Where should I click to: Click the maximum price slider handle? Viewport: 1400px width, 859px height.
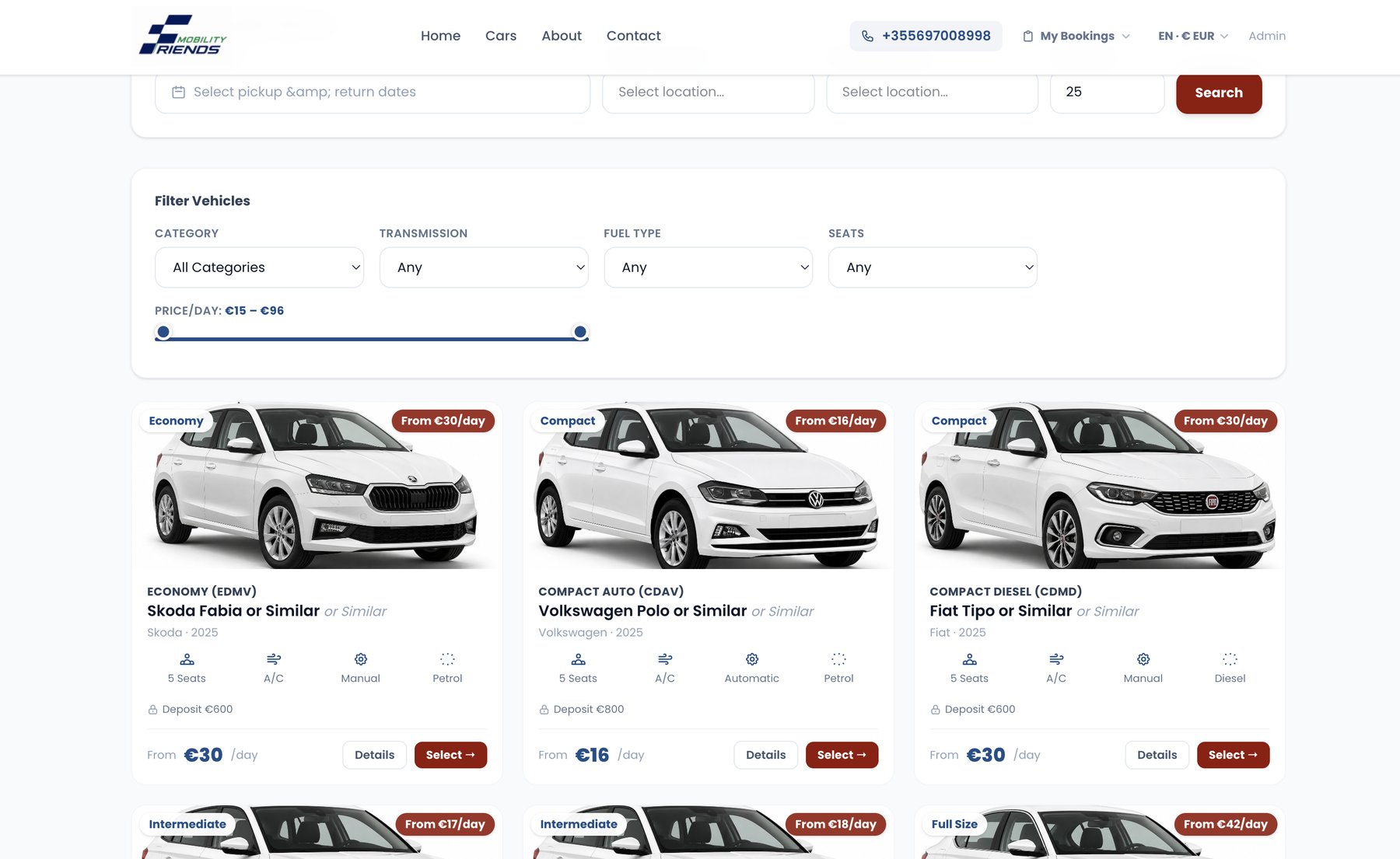(580, 332)
